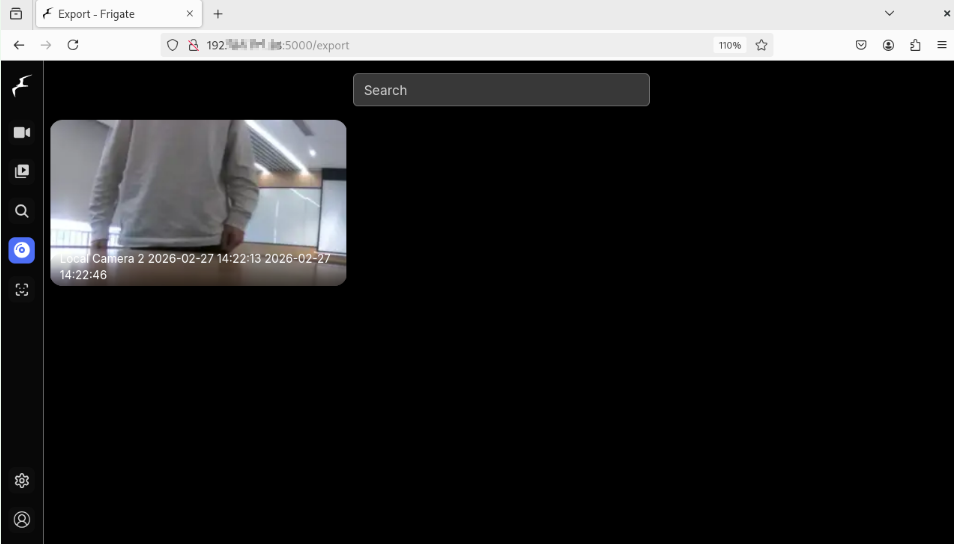The height and width of the screenshot is (544, 954).
Task: Open the Explore search icon in sidebar
Action: click(21, 211)
